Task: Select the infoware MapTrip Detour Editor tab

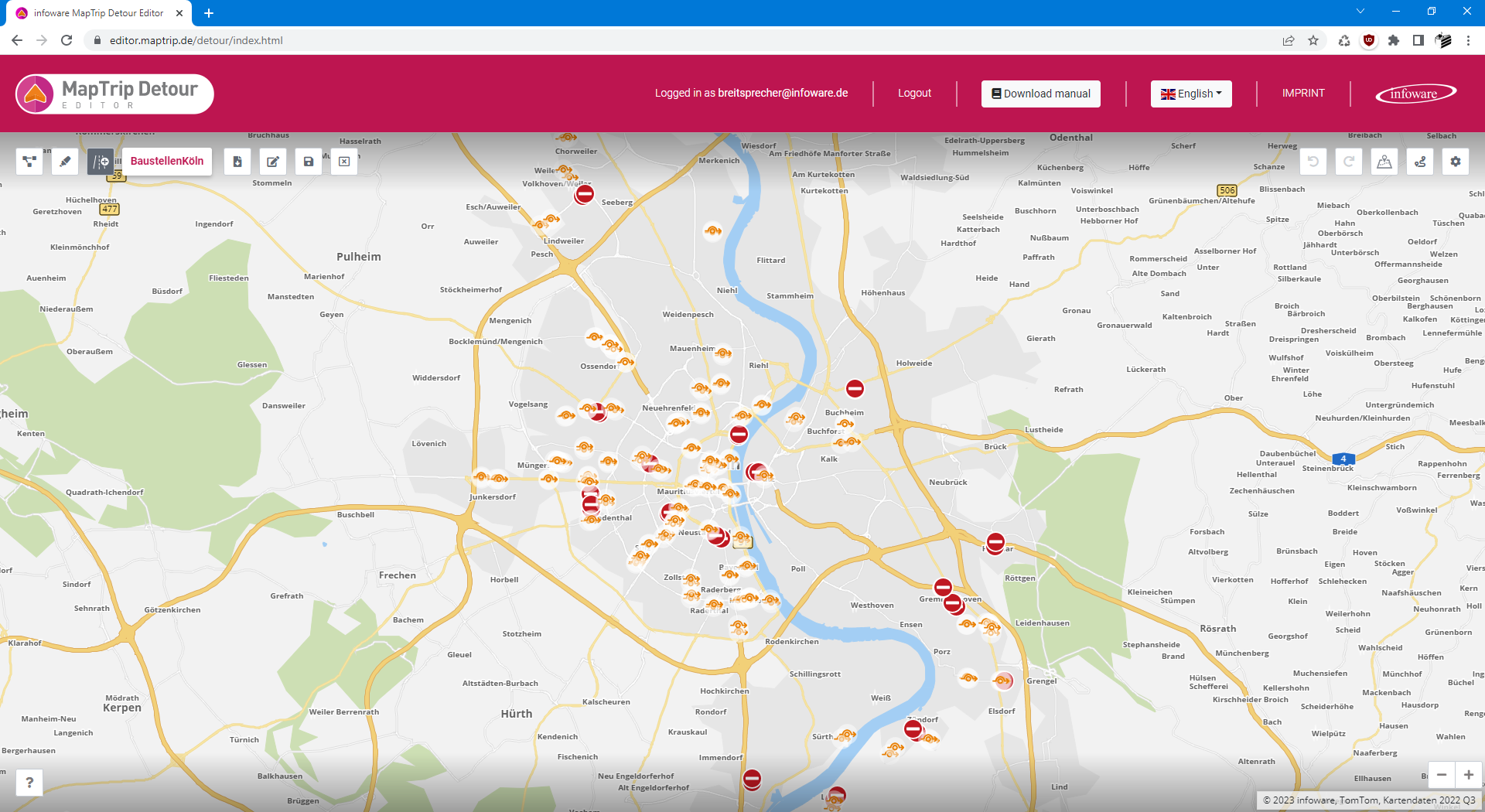Action: 99,13
